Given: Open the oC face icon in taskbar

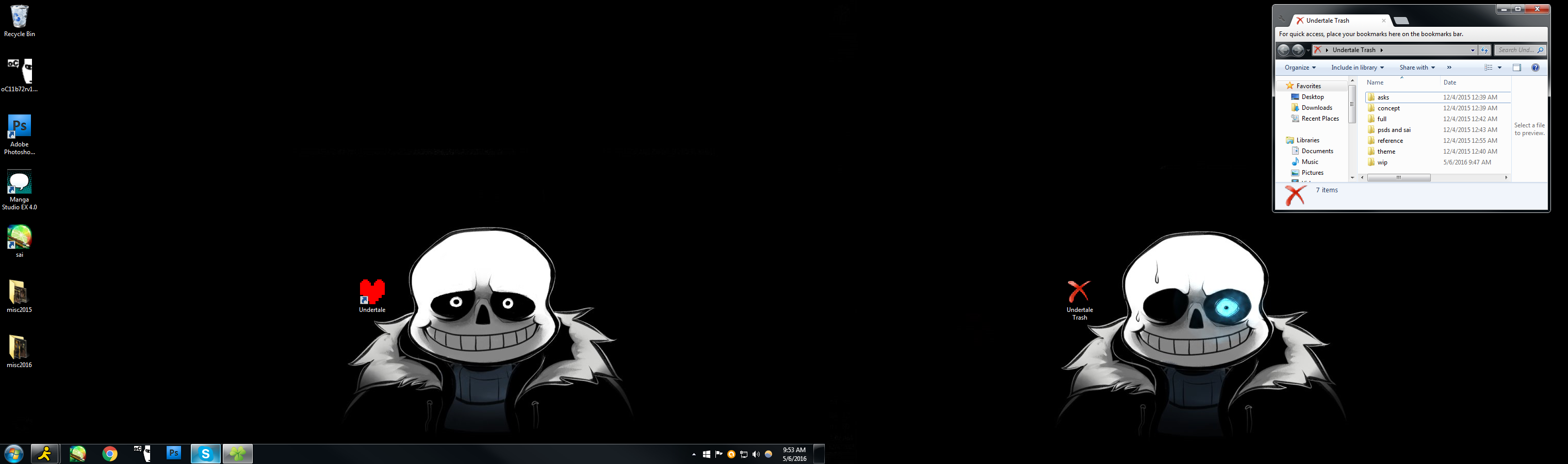Looking at the screenshot, I should tap(142, 454).
